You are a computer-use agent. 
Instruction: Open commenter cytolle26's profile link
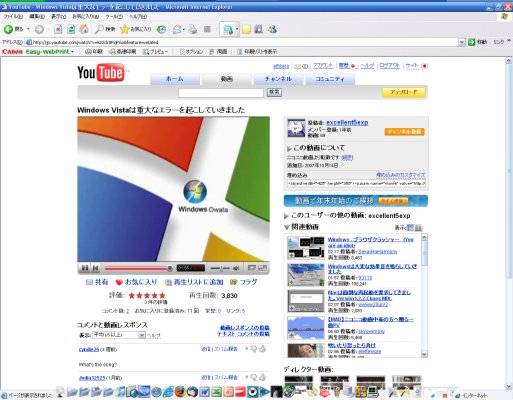tap(89, 349)
